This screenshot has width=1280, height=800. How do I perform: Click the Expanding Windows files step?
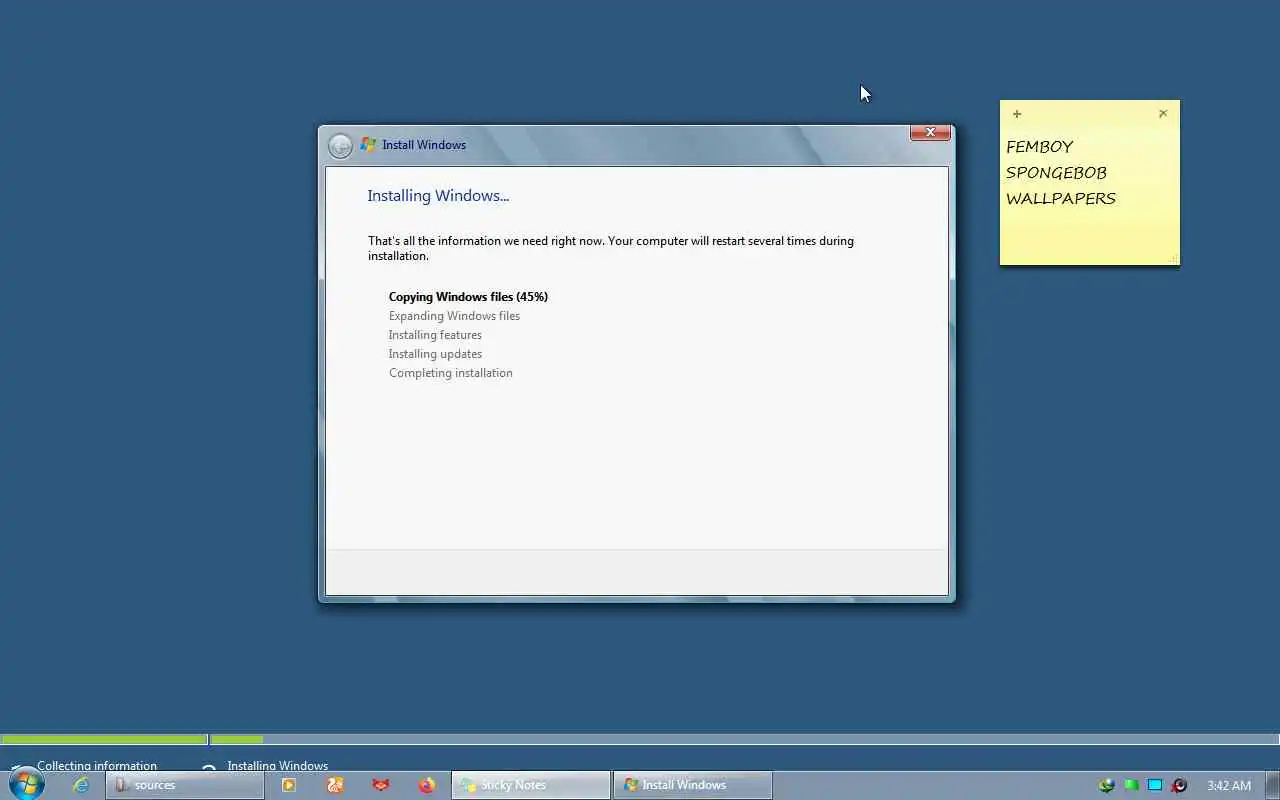454,316
